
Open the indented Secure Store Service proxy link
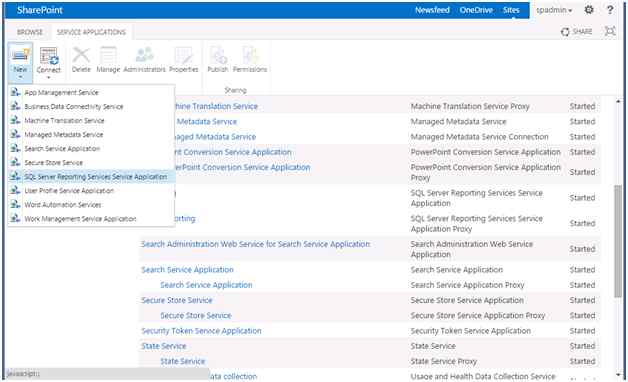196,316
